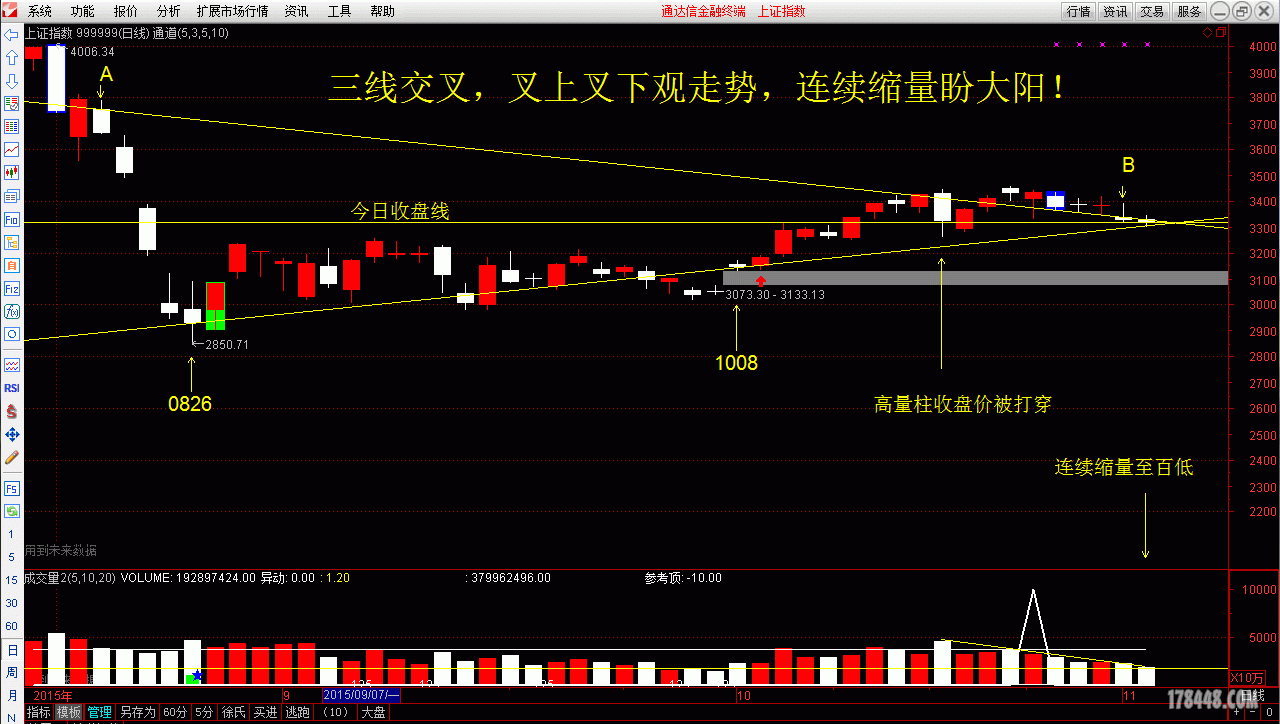Open the news windows sidebar icon
Image resolution: width=1280 pixels, height=724 pixels.
pos(12,196)
